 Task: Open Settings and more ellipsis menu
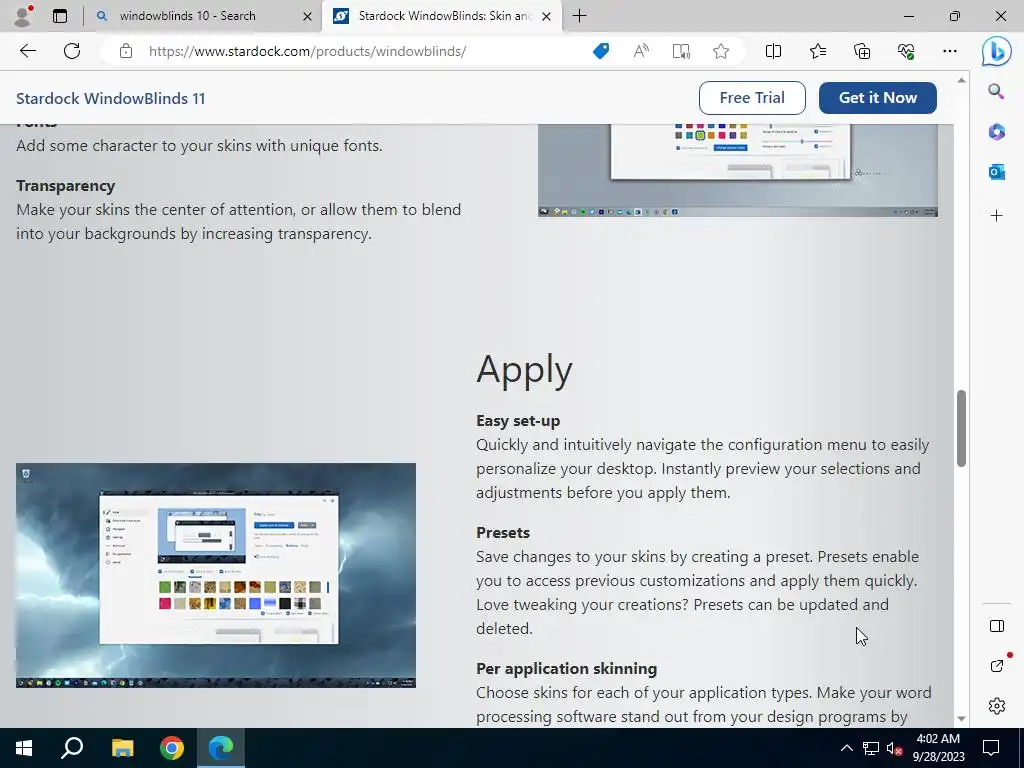[950, 51]
